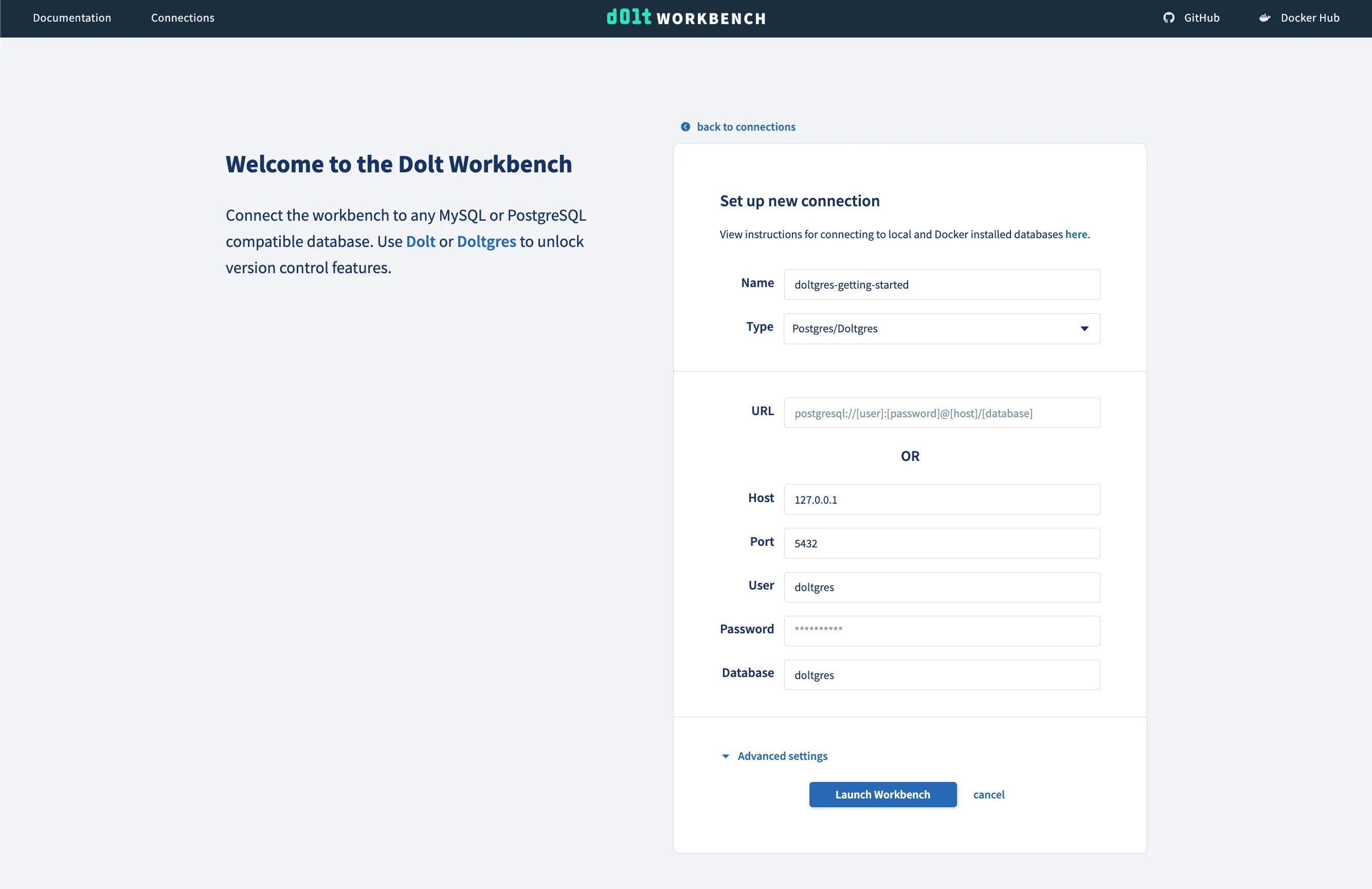Go to Connections in top navigation
Screen dimensions: 1372x889
183,18
